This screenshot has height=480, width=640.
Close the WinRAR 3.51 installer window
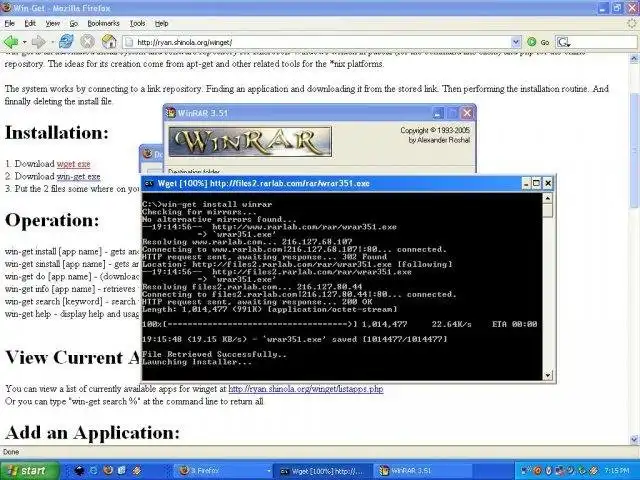pos(467,113)
